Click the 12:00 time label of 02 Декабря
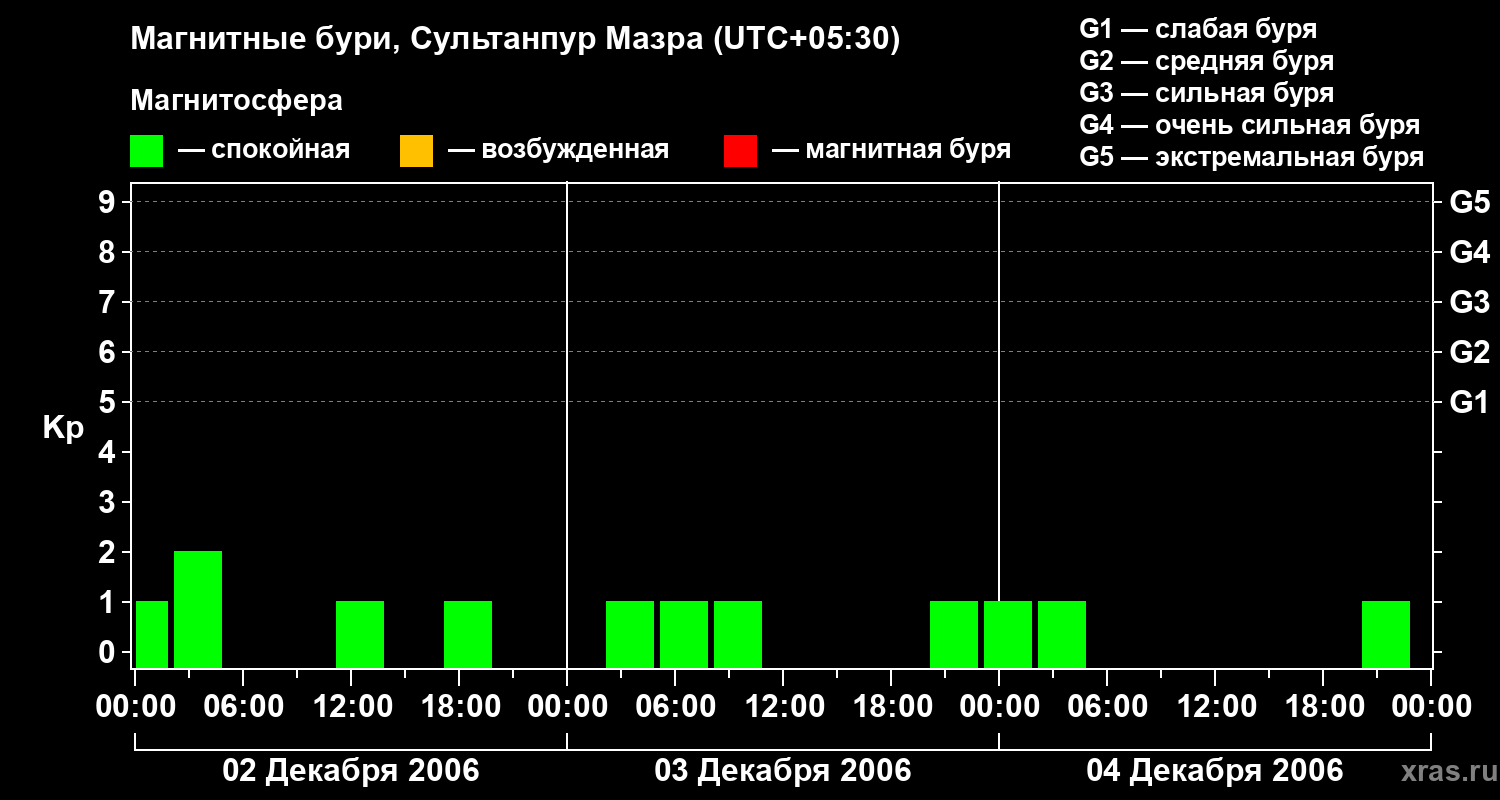This screenshot has width=1500, height=800. click(351, 706)
